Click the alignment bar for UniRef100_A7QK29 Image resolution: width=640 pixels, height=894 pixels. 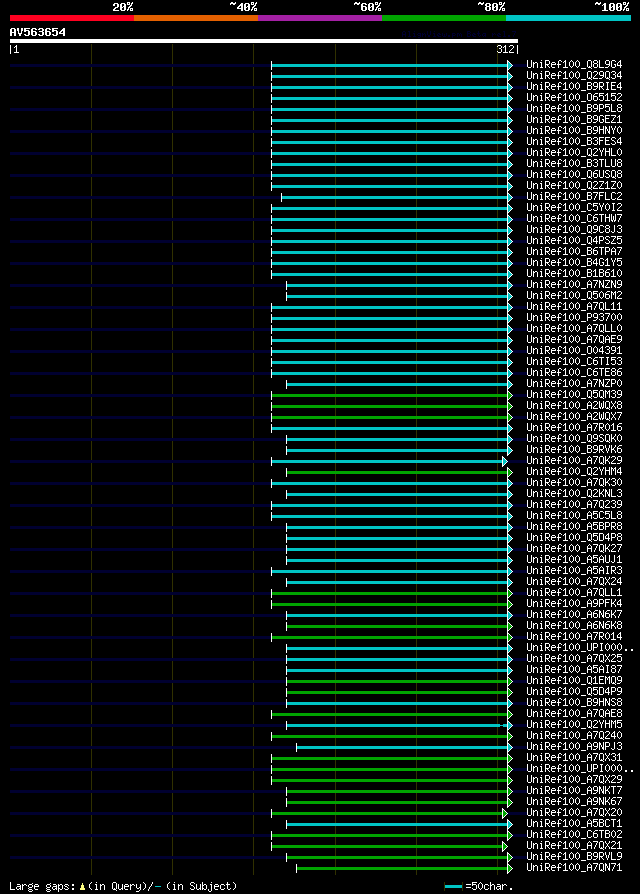[389, 461]
